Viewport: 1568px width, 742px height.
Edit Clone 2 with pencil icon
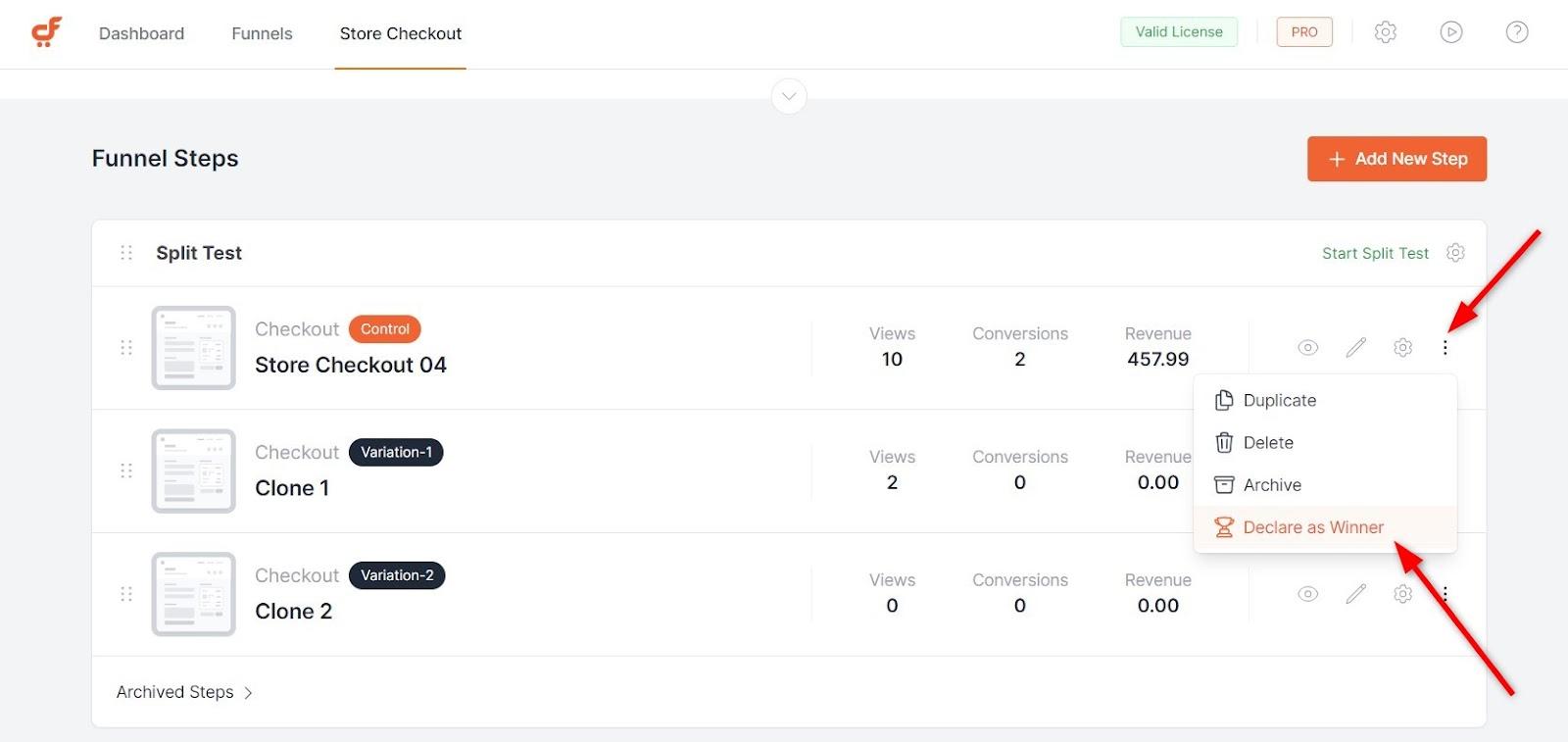click(x=1355, y=594)
